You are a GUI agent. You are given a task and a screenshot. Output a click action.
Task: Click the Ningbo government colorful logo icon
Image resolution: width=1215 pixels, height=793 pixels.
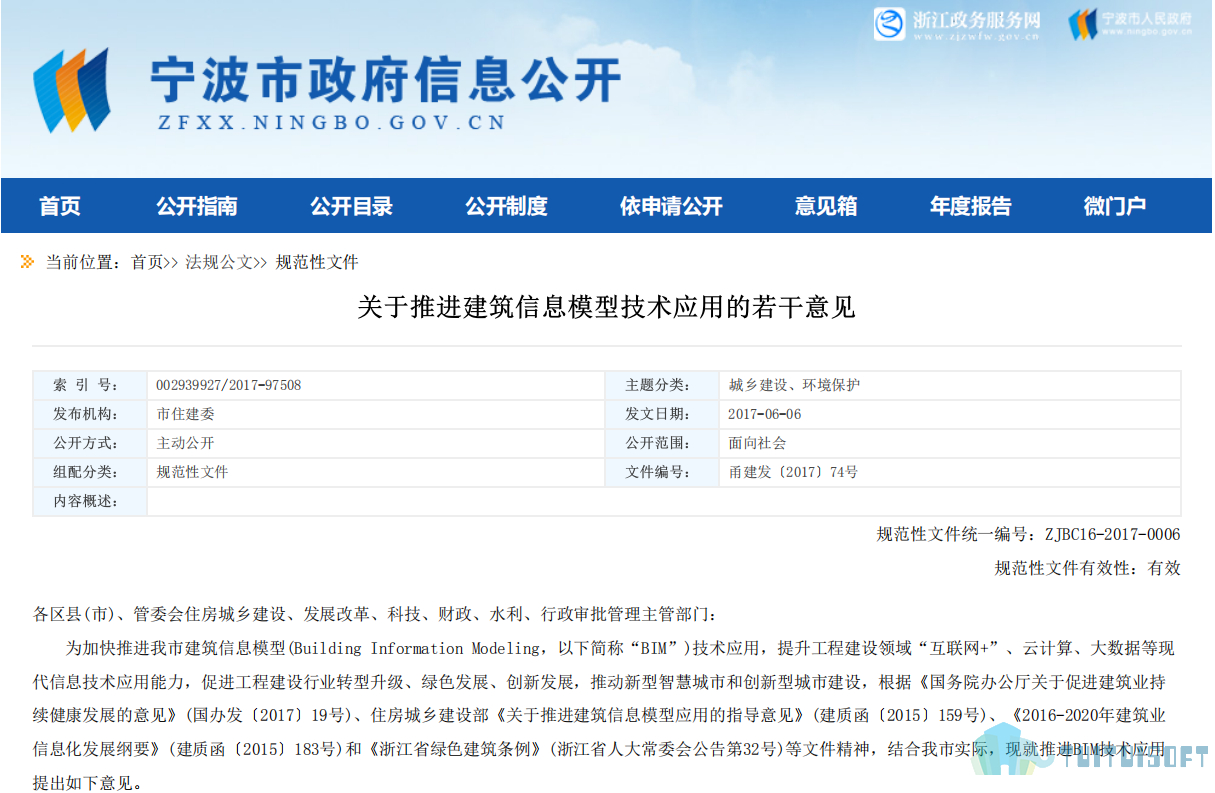[x=71, y=90]
